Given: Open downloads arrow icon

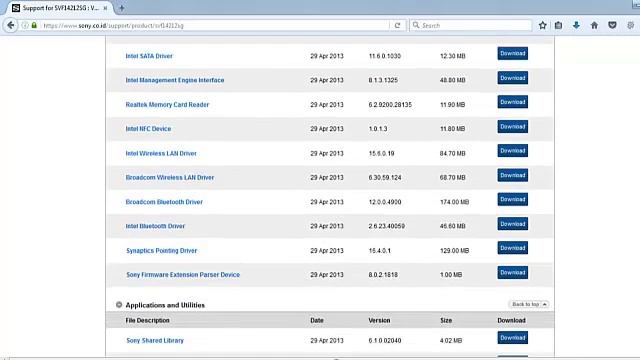Looking at the screenshot, I should [x=576, y=25].
